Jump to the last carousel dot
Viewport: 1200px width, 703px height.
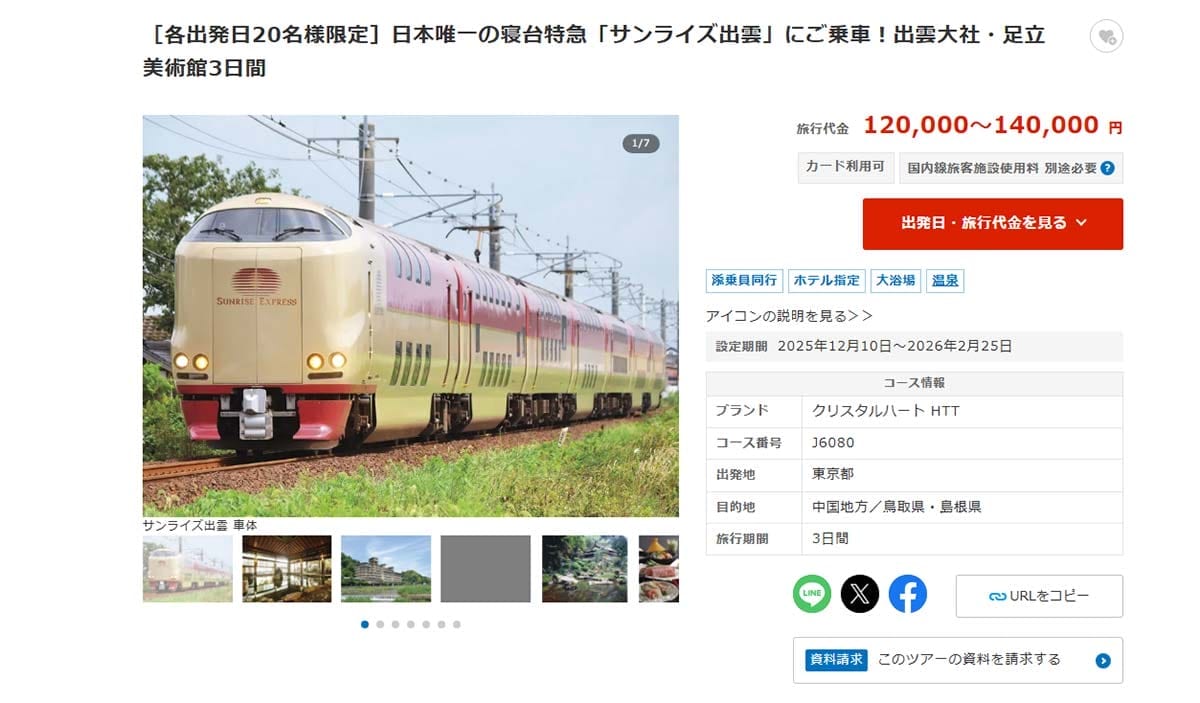click(457, 624)
